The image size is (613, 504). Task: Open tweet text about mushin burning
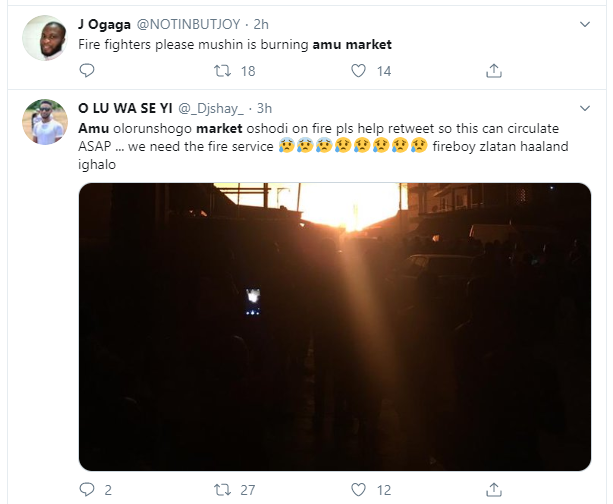(235, 45)
